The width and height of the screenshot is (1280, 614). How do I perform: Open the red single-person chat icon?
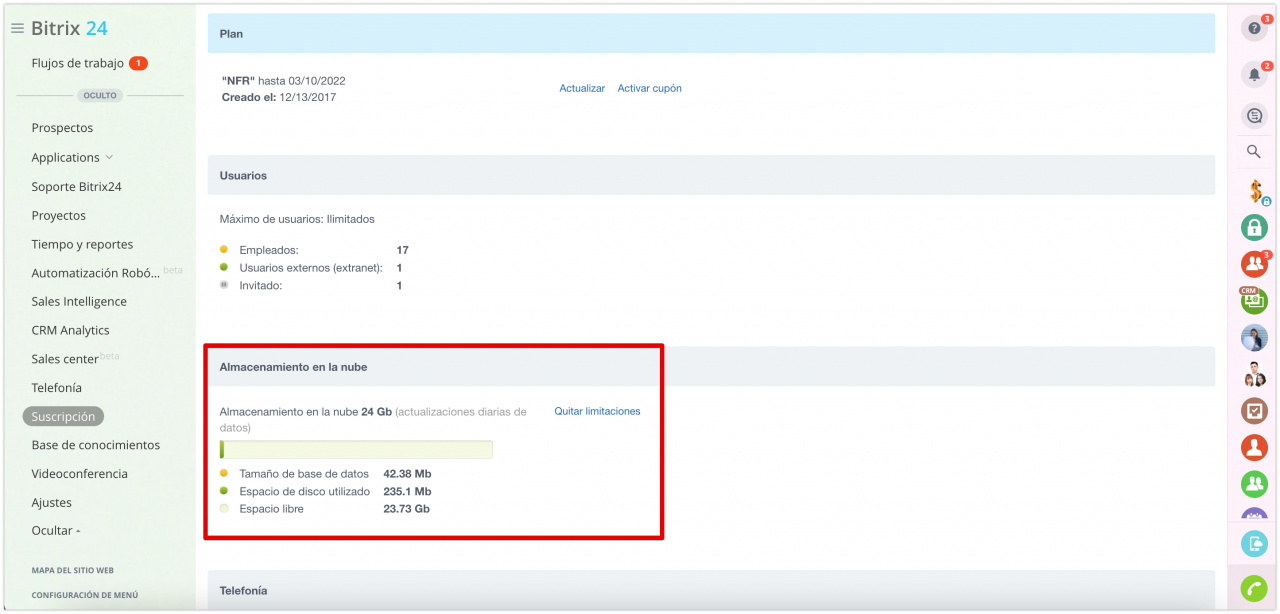pyautogui.click(x=1254, y=447)
